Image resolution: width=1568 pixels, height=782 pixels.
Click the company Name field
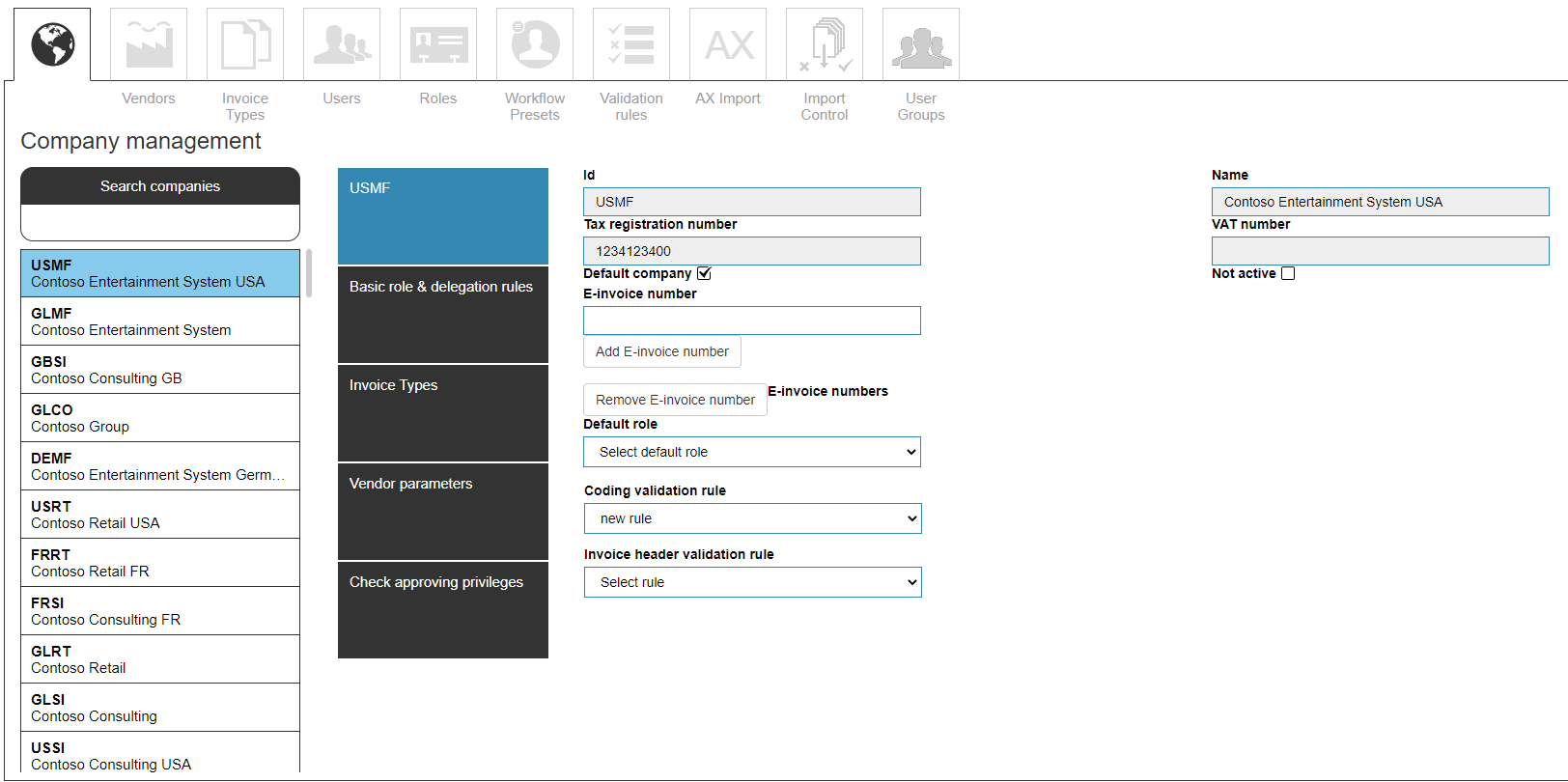point(1381,202)
